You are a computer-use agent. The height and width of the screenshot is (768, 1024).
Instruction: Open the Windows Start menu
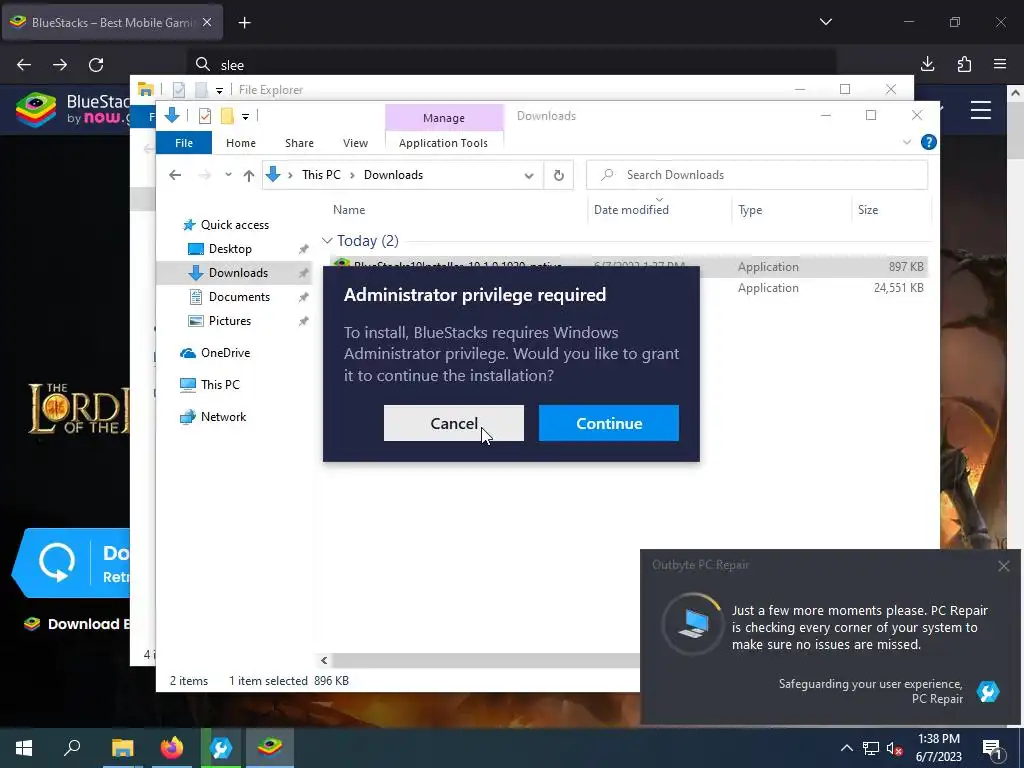click(x=24, y=747)
